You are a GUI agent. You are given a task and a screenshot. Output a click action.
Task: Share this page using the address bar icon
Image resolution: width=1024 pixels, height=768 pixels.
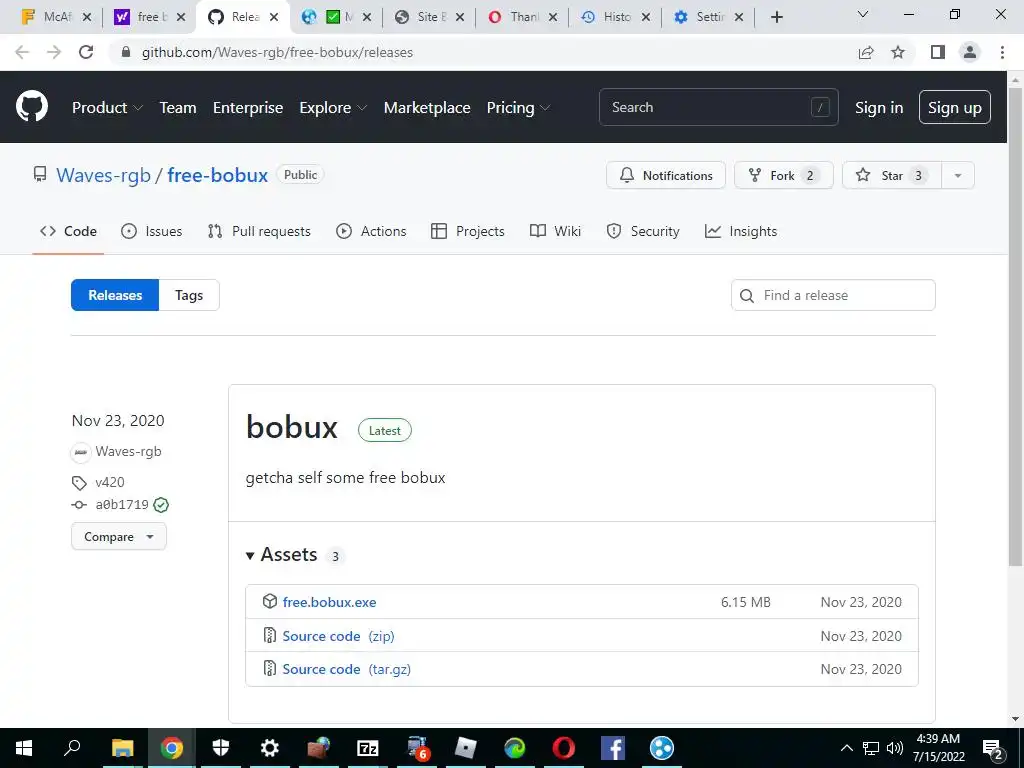point(866,52)
